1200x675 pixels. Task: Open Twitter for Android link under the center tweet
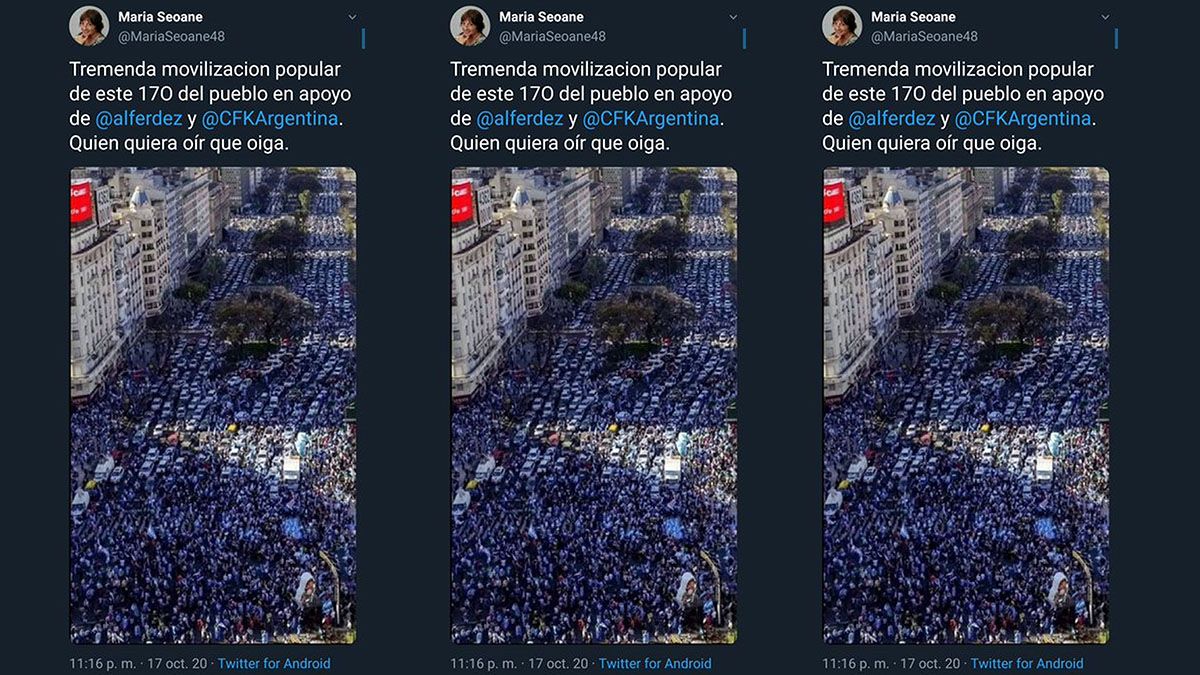(656, 663)
